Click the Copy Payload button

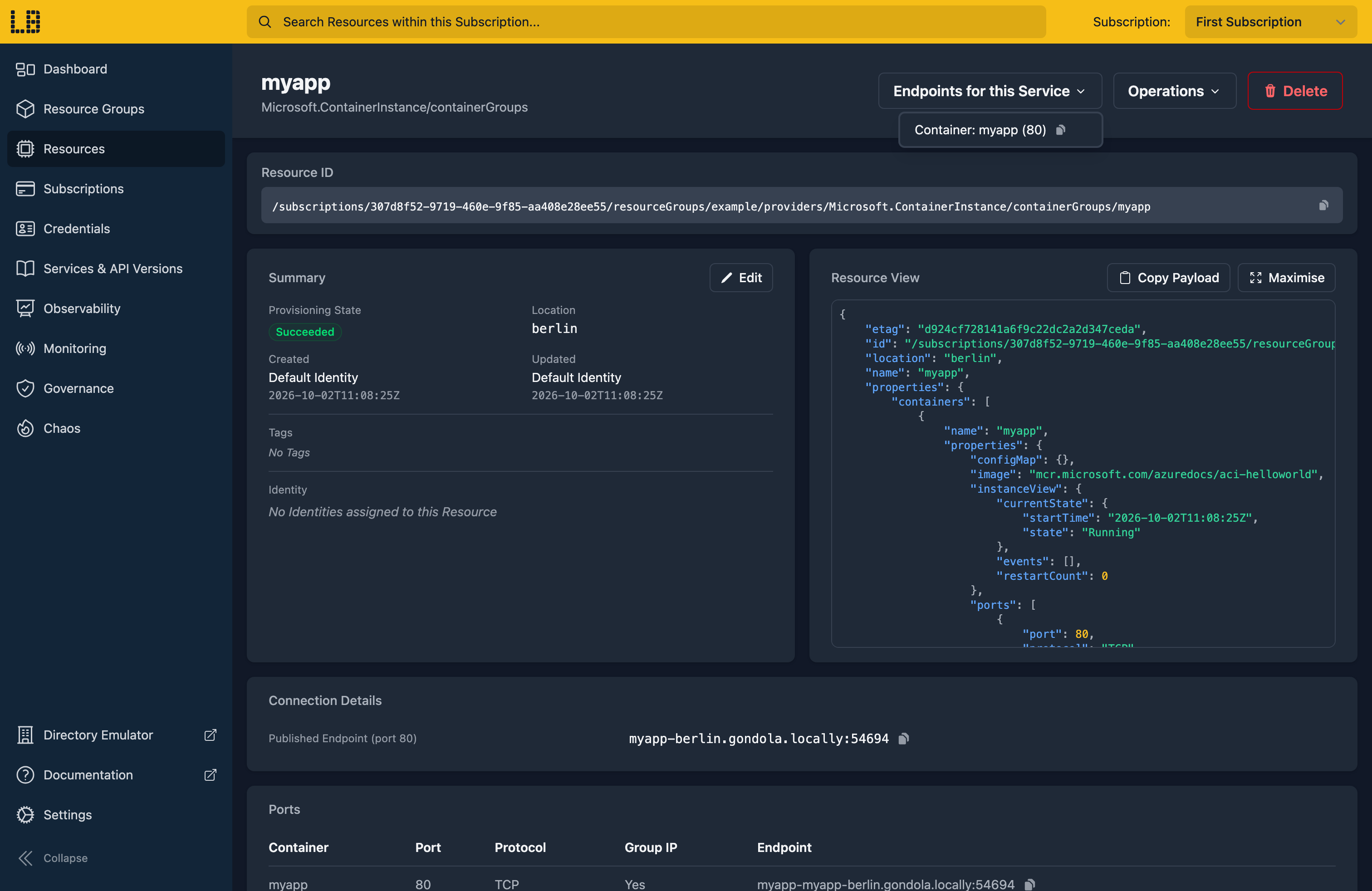[x=1168, y=278]
